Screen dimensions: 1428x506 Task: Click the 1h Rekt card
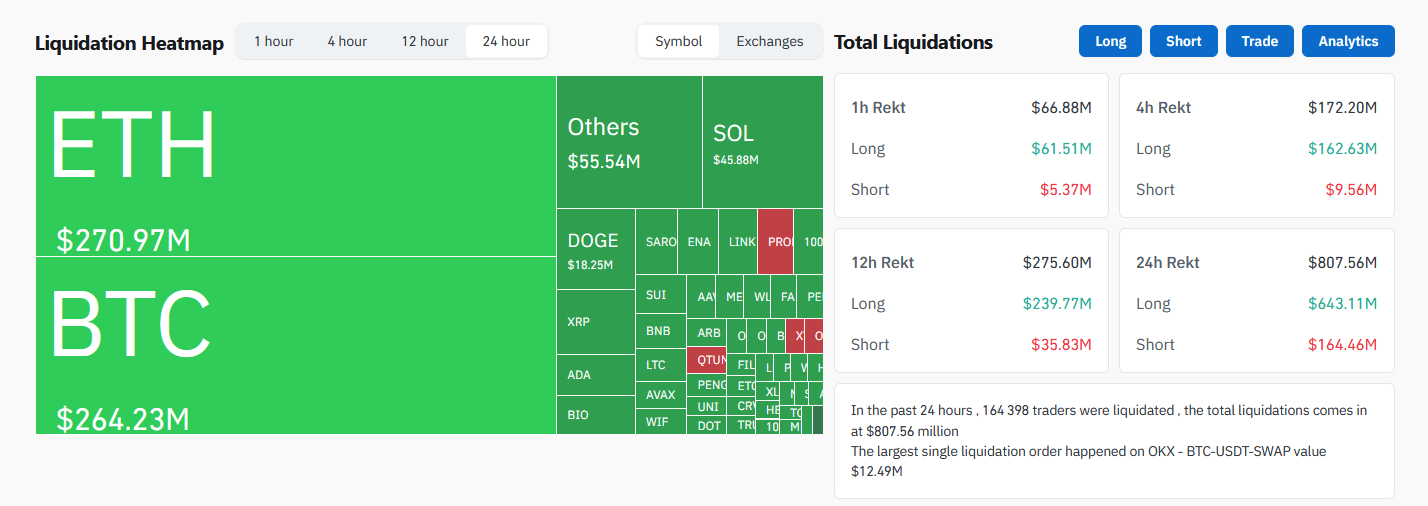point(971,145)
